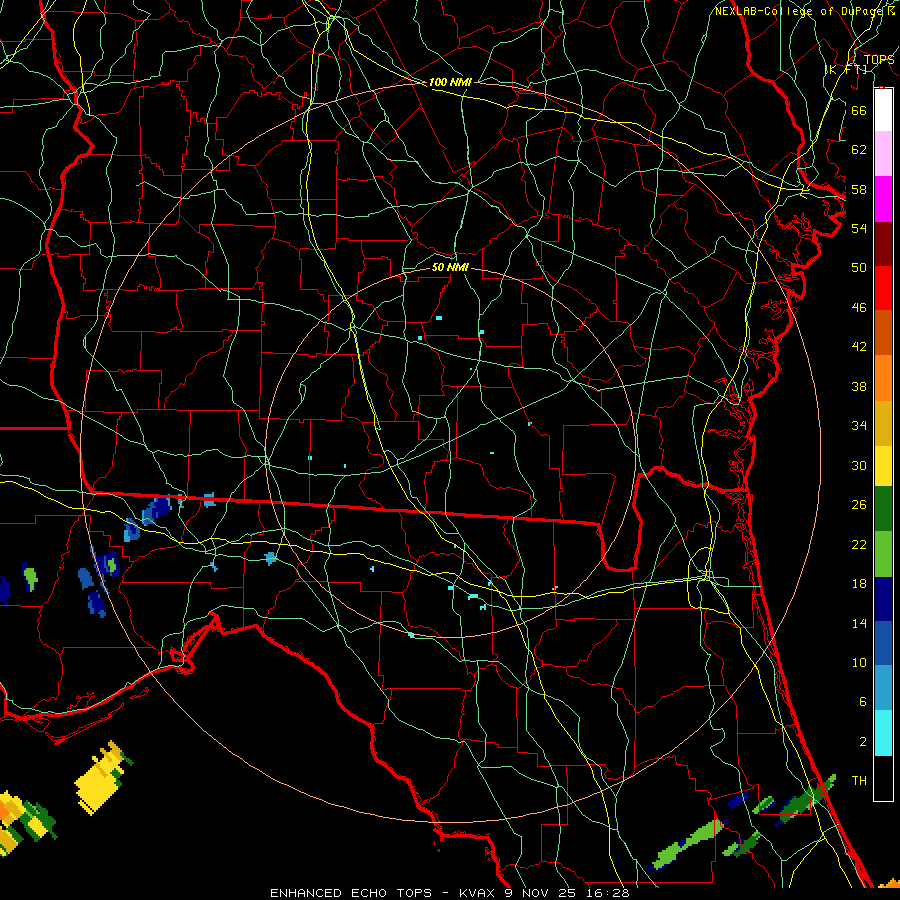This screenshot has width=900, height=900.
Task: Click the light green legend swatch
Action: tap(883, 554)
